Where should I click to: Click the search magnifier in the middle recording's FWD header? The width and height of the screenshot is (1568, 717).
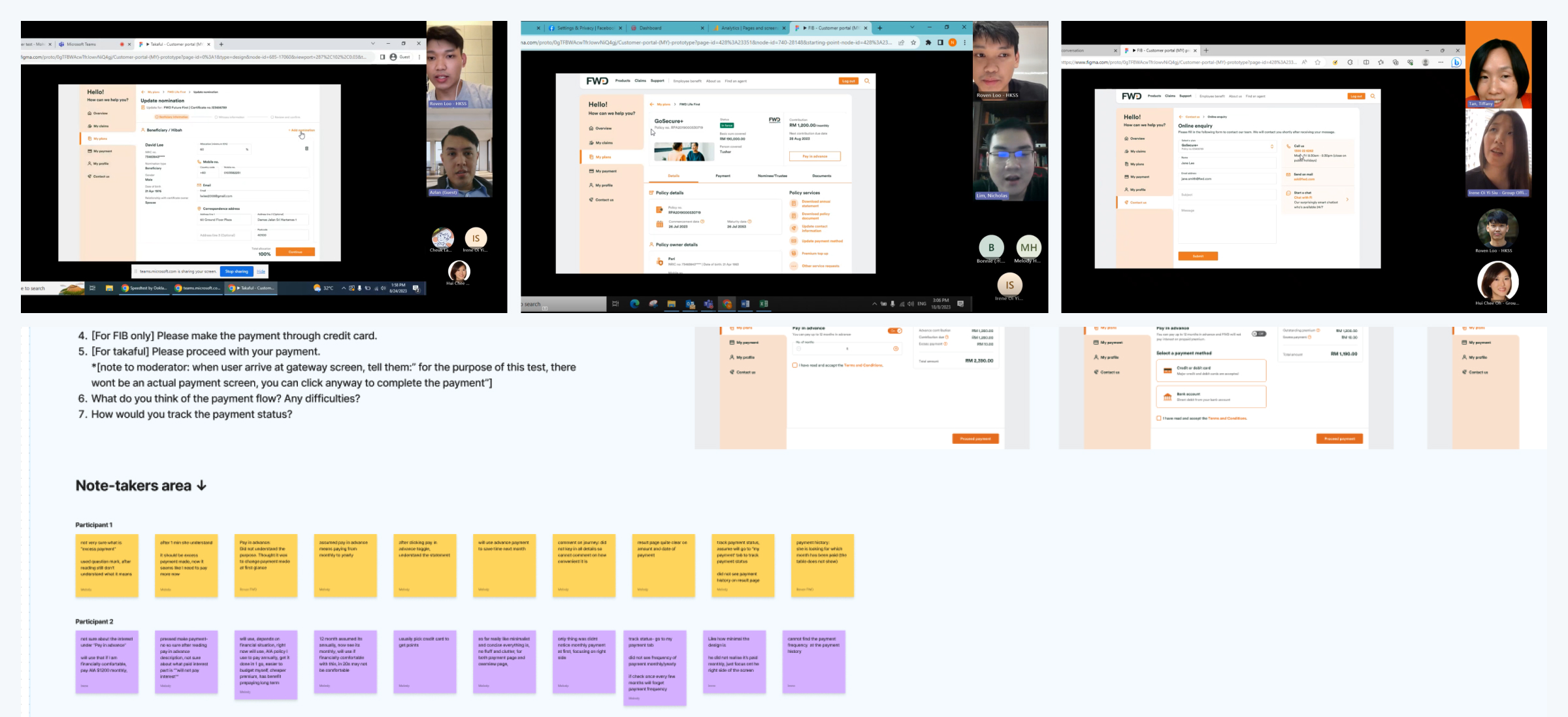(x=867, y=81)
